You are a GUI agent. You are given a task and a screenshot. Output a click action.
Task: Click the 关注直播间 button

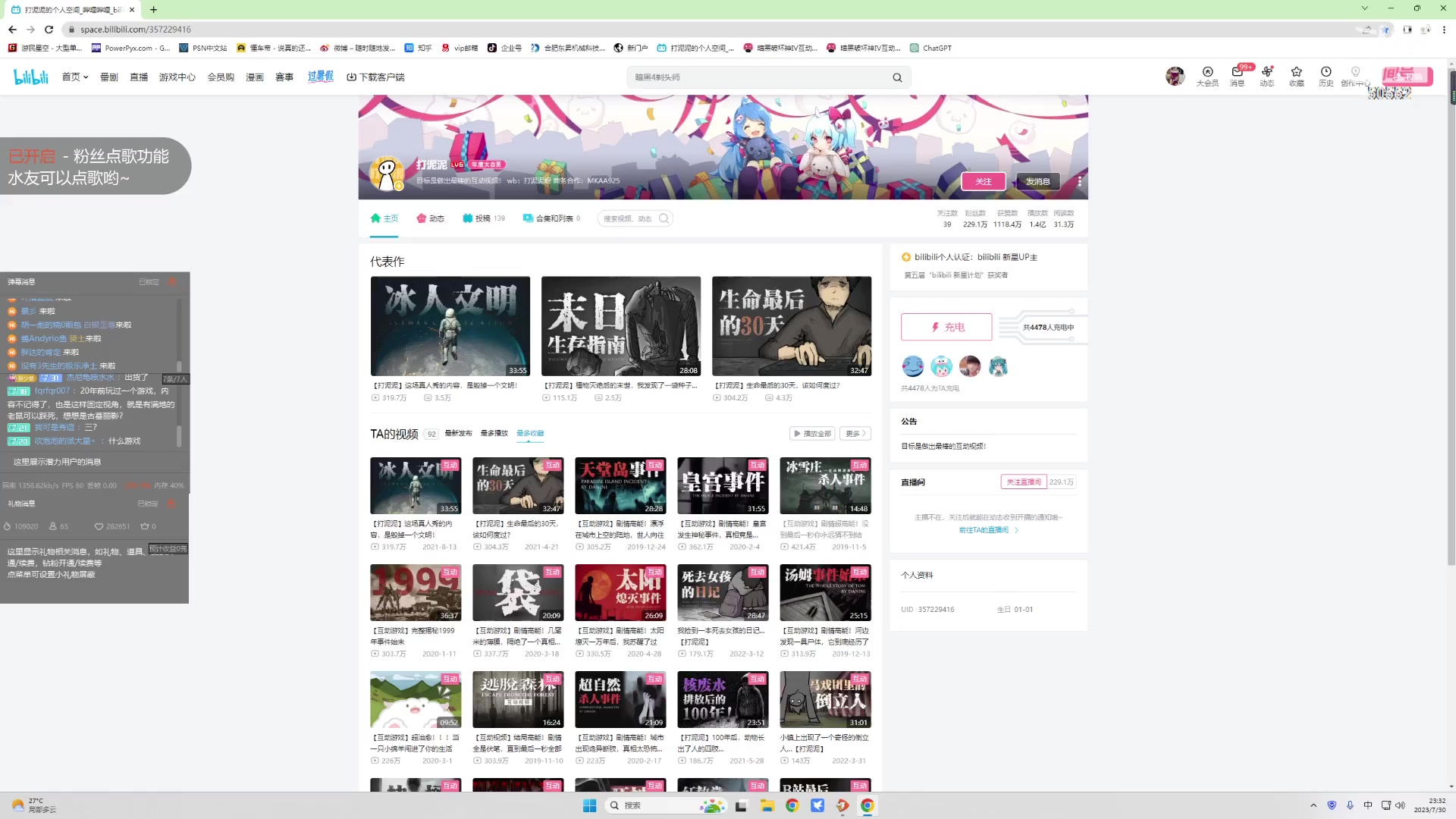(1024, 482)
